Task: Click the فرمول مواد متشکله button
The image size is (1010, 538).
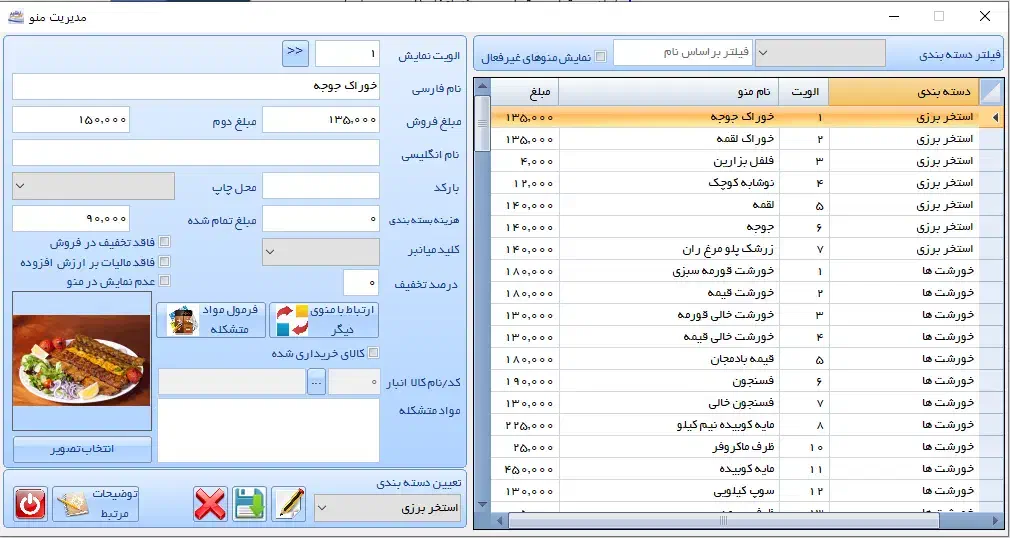Action: coord(211,320)
